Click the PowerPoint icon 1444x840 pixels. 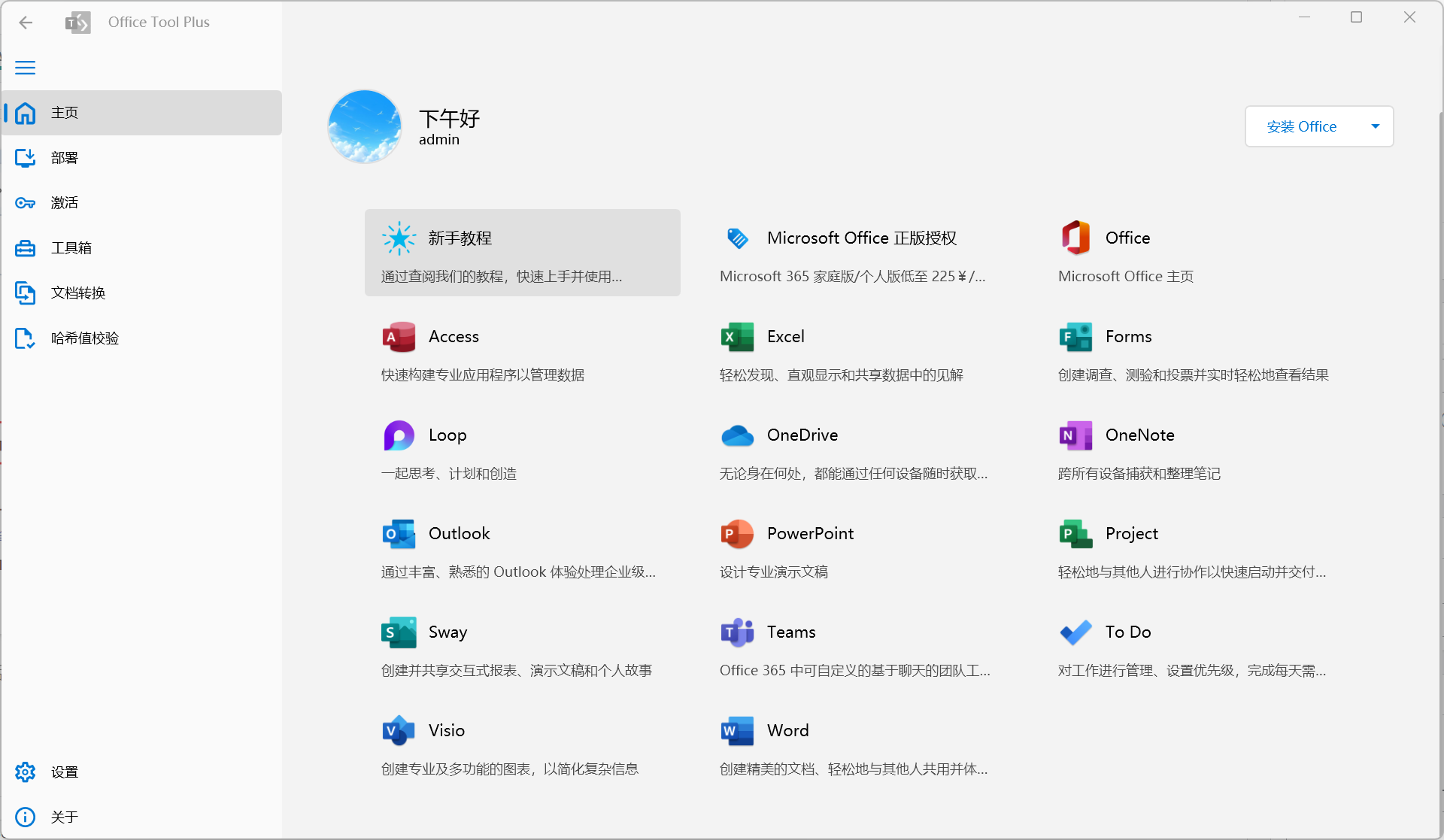click(737, 534)
